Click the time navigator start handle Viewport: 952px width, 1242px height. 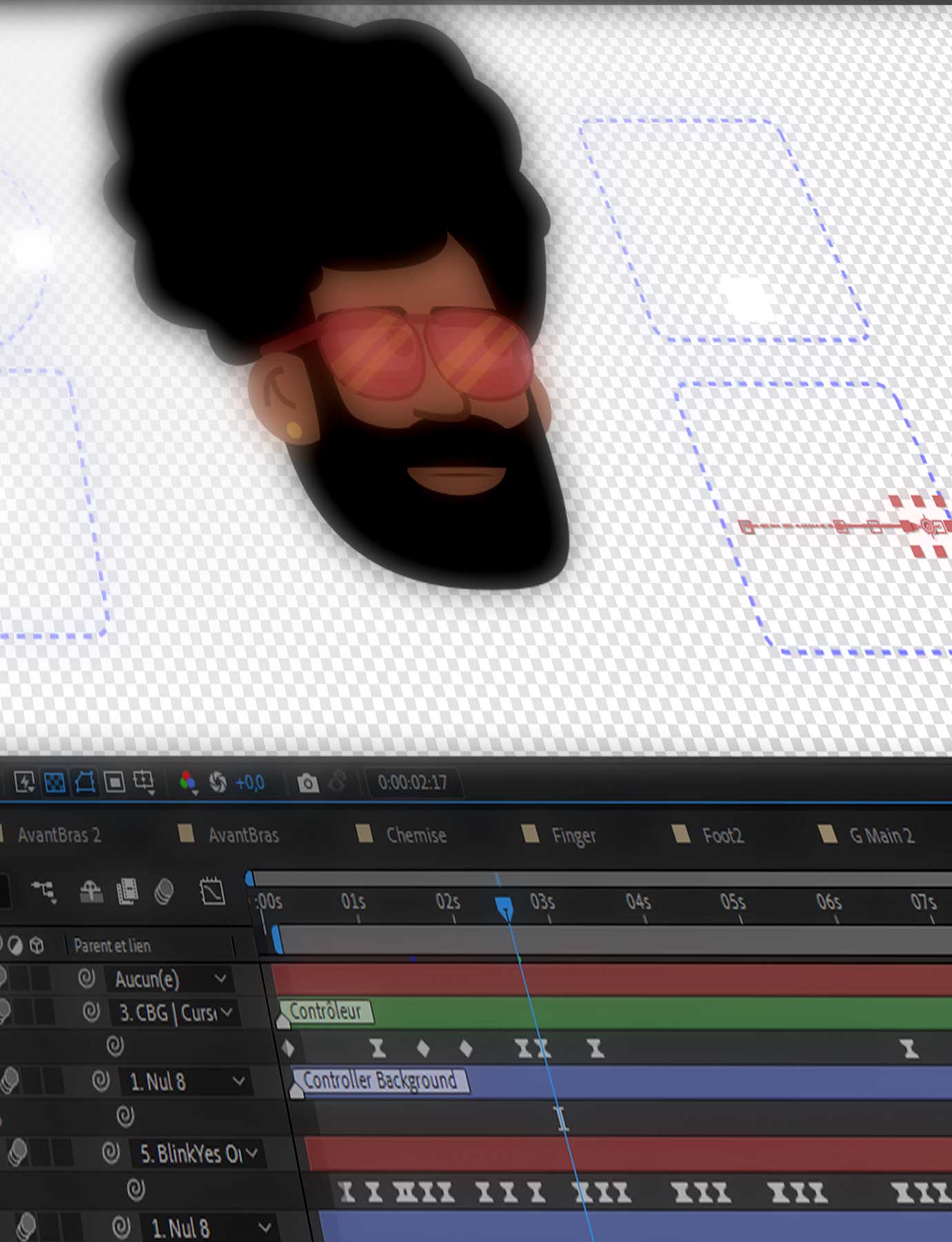(249, 878)
